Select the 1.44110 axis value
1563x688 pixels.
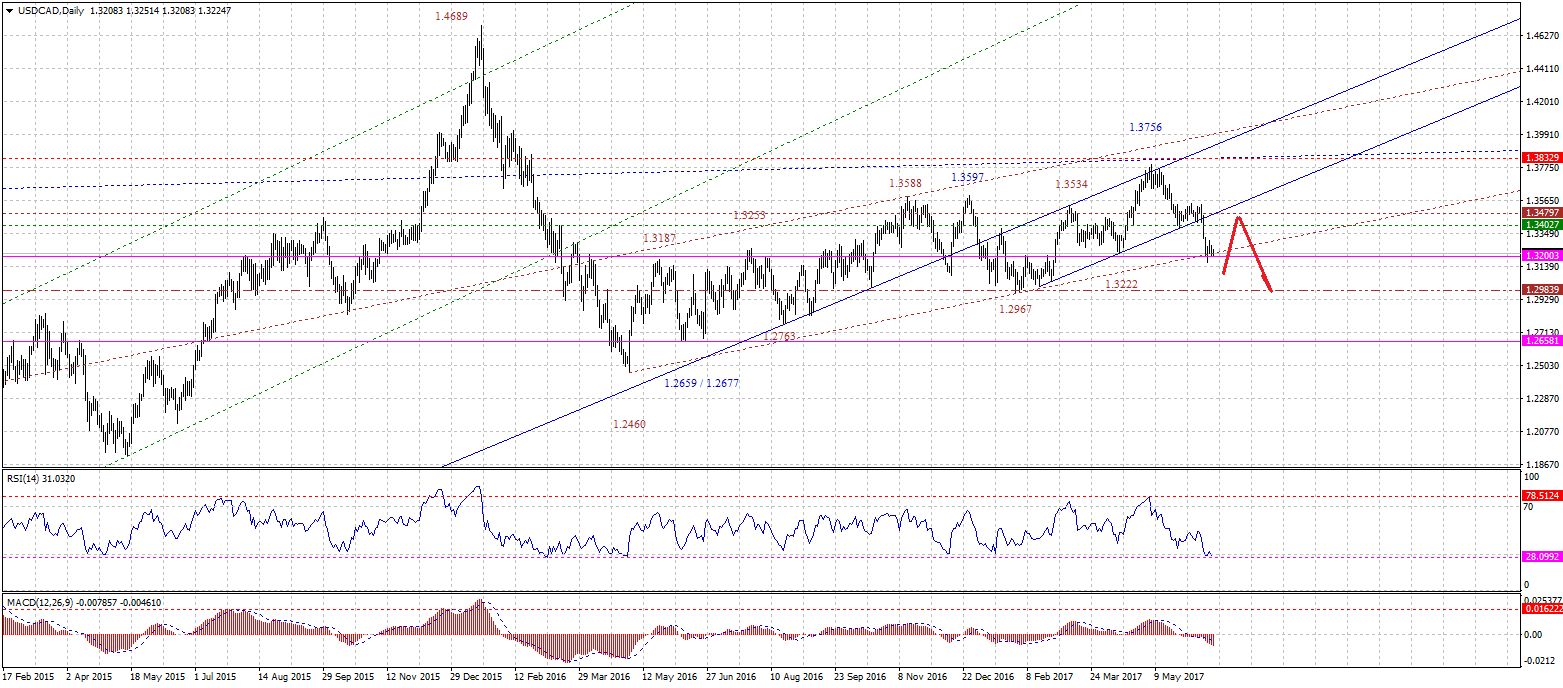point(1541,69)
